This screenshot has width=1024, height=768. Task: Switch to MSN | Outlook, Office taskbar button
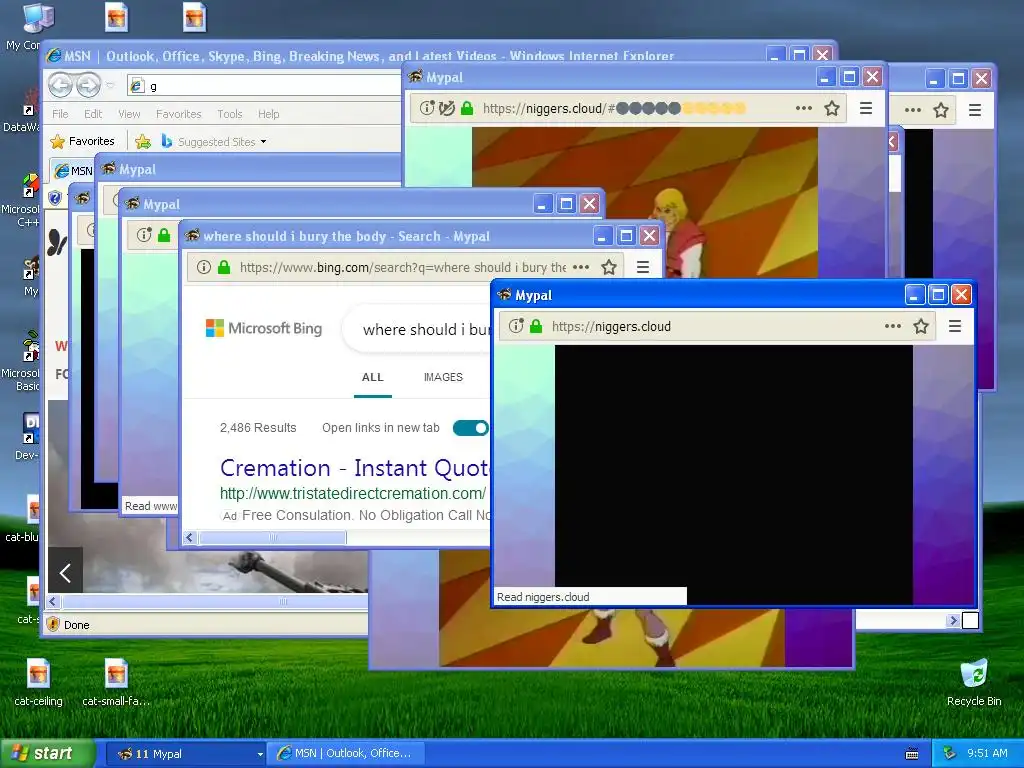(x=347, y=754)
